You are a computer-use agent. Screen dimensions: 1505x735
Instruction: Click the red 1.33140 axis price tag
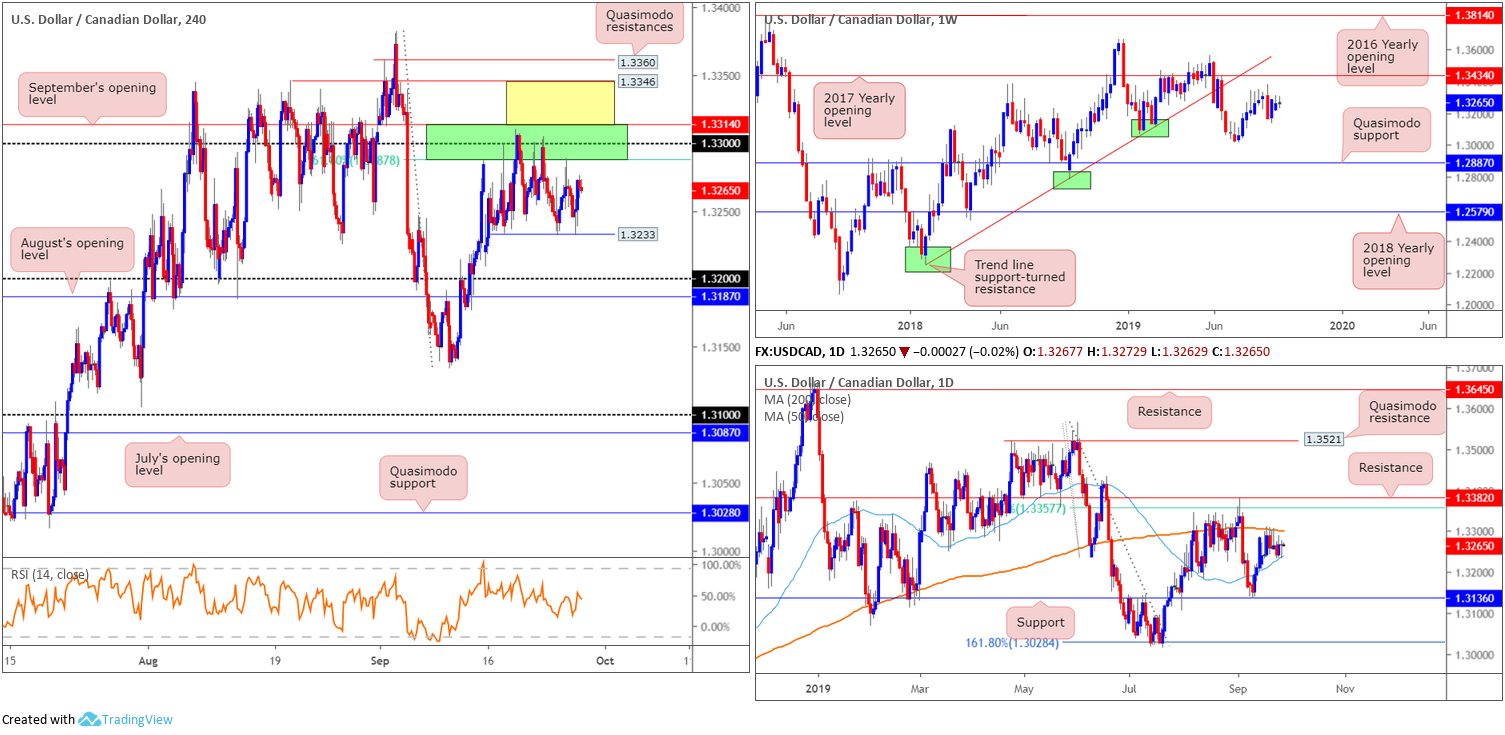718,124
